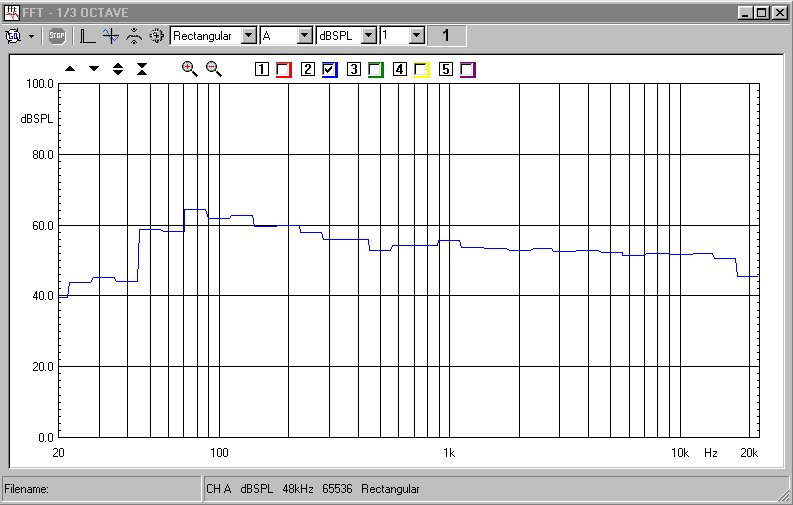The height and width of the screenshot is (505, 793).
Task: Select the L-shaped axis settings icon
Action: click(88, 36)
